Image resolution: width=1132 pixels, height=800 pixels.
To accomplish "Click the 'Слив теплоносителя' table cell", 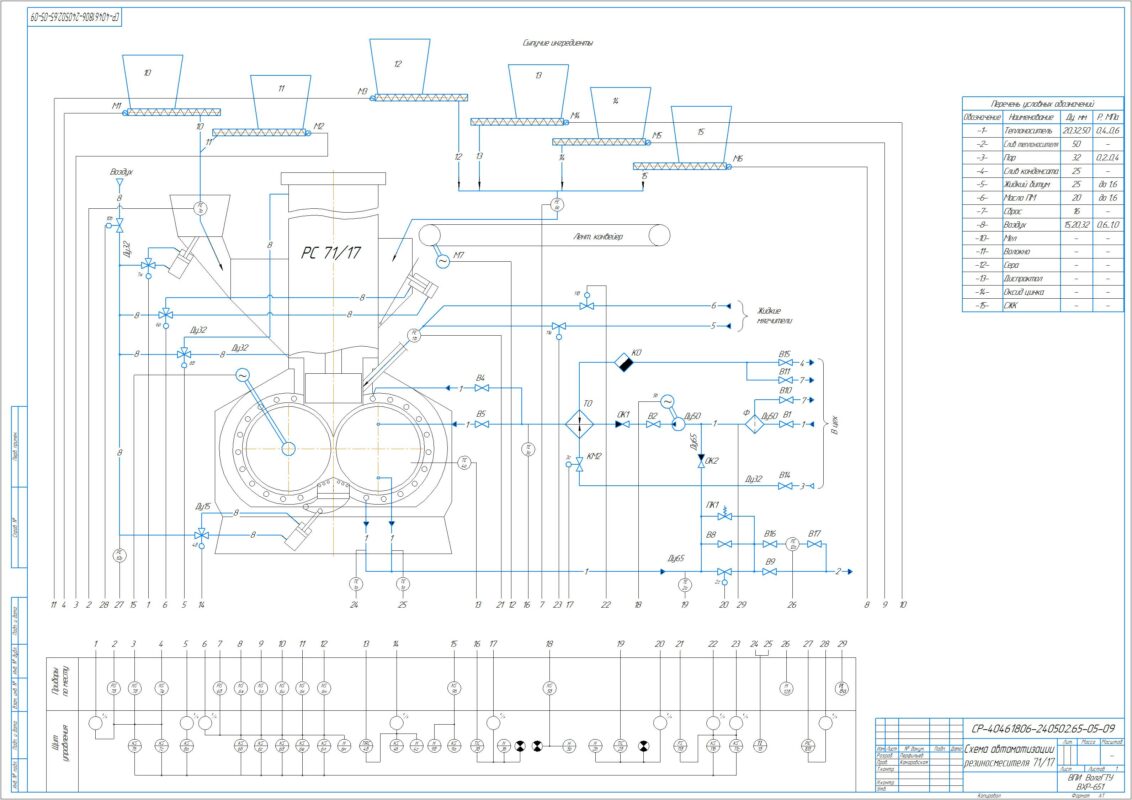I will pyautogui.click(x=1031, y=144).
